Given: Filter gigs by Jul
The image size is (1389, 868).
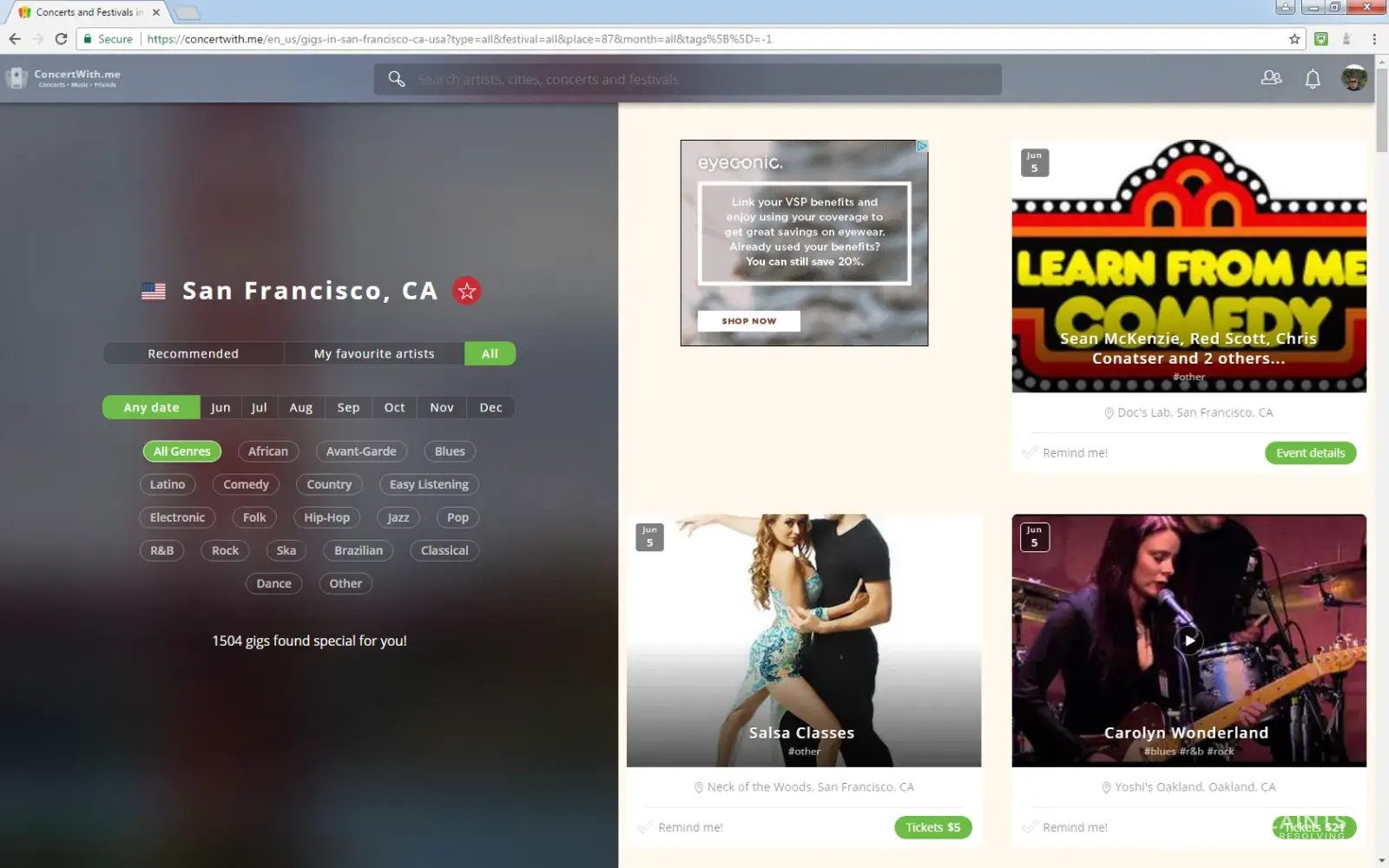Looking at the screenshot, I should pyautogui.click(x=259, y=407).
